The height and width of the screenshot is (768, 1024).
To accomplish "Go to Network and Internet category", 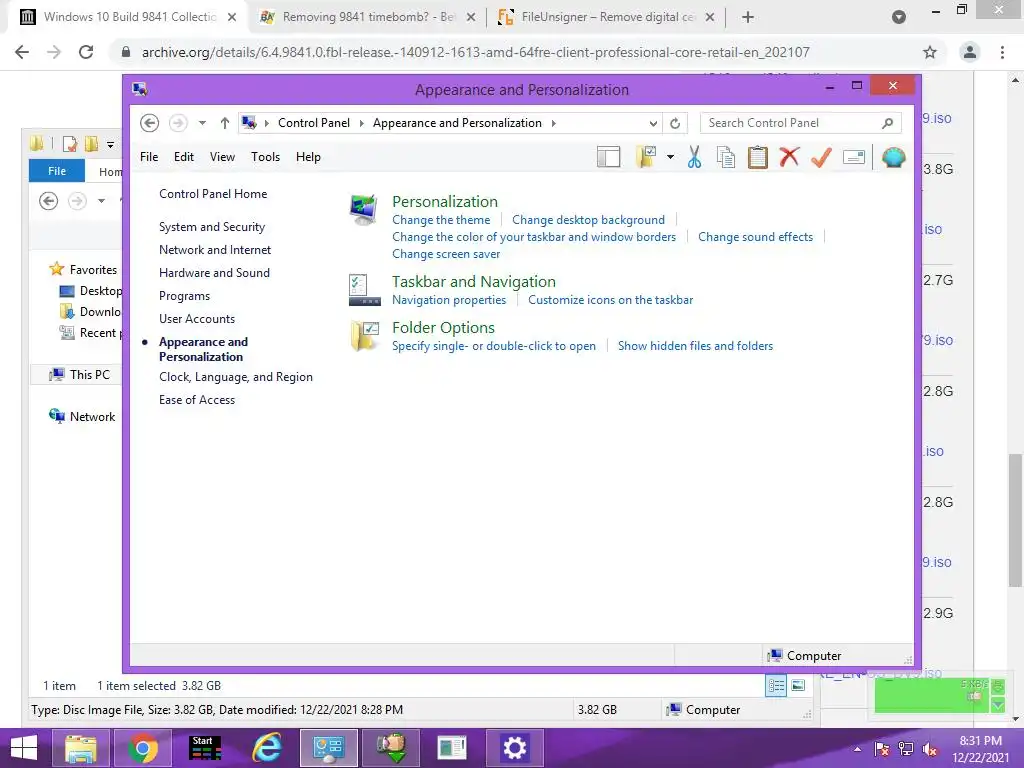I will point(215,249).
